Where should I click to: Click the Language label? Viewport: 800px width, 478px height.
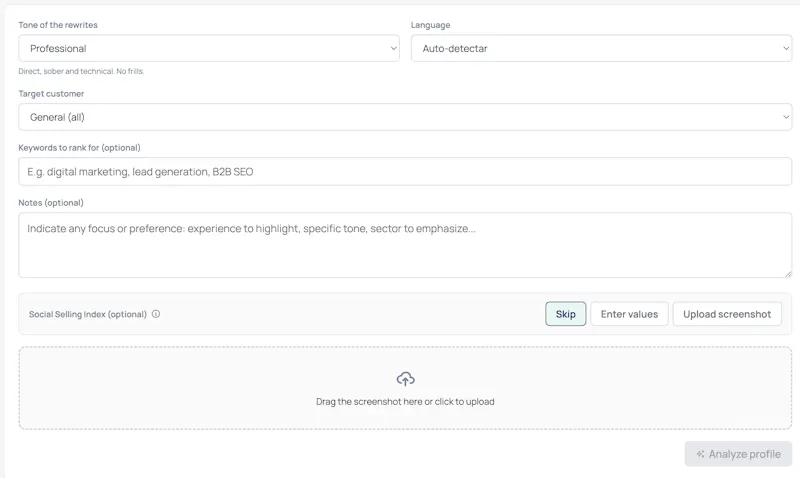pos(431,25)
